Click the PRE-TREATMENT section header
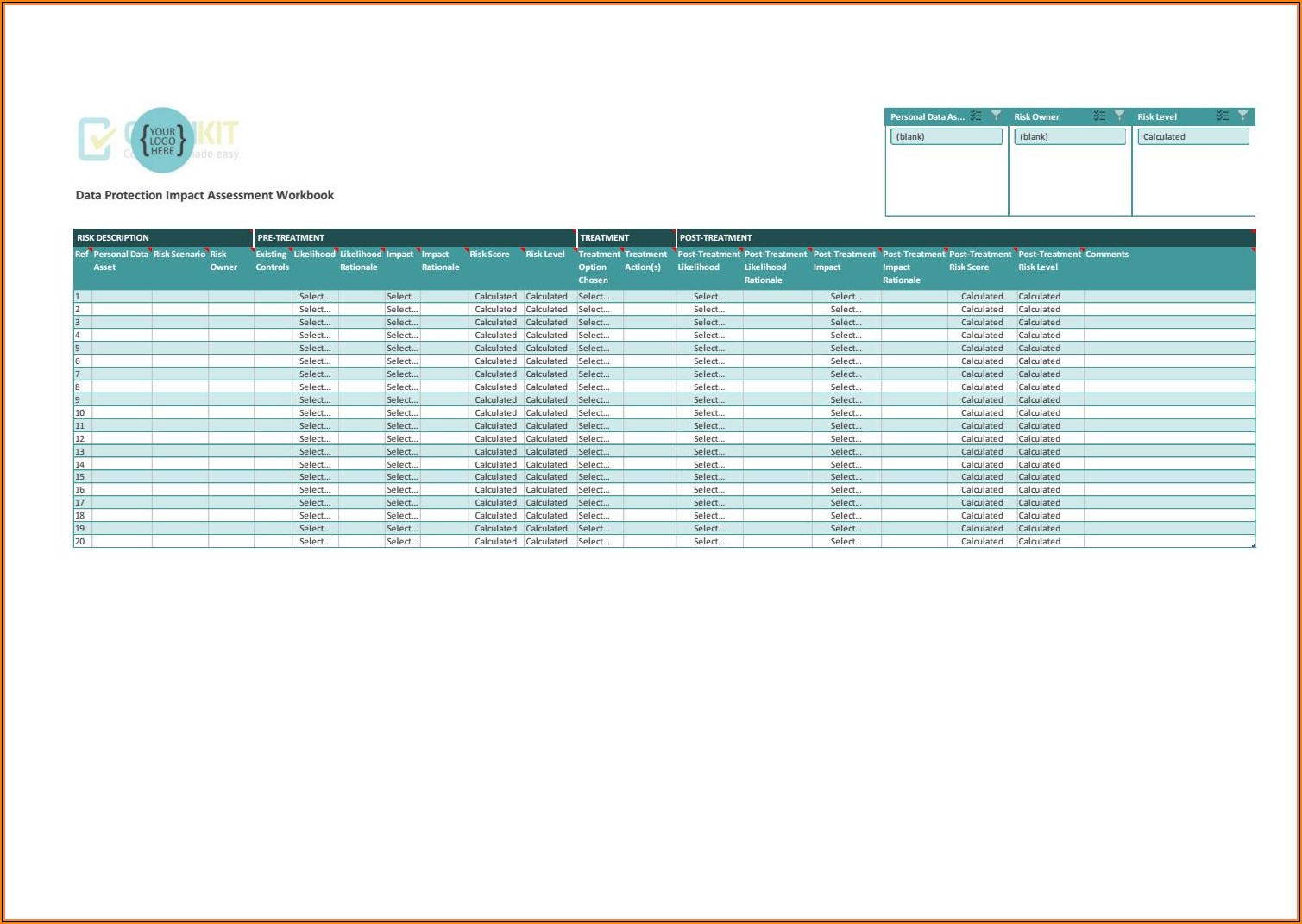This screenshot has height=924, width=1302. tap(291, 238)
